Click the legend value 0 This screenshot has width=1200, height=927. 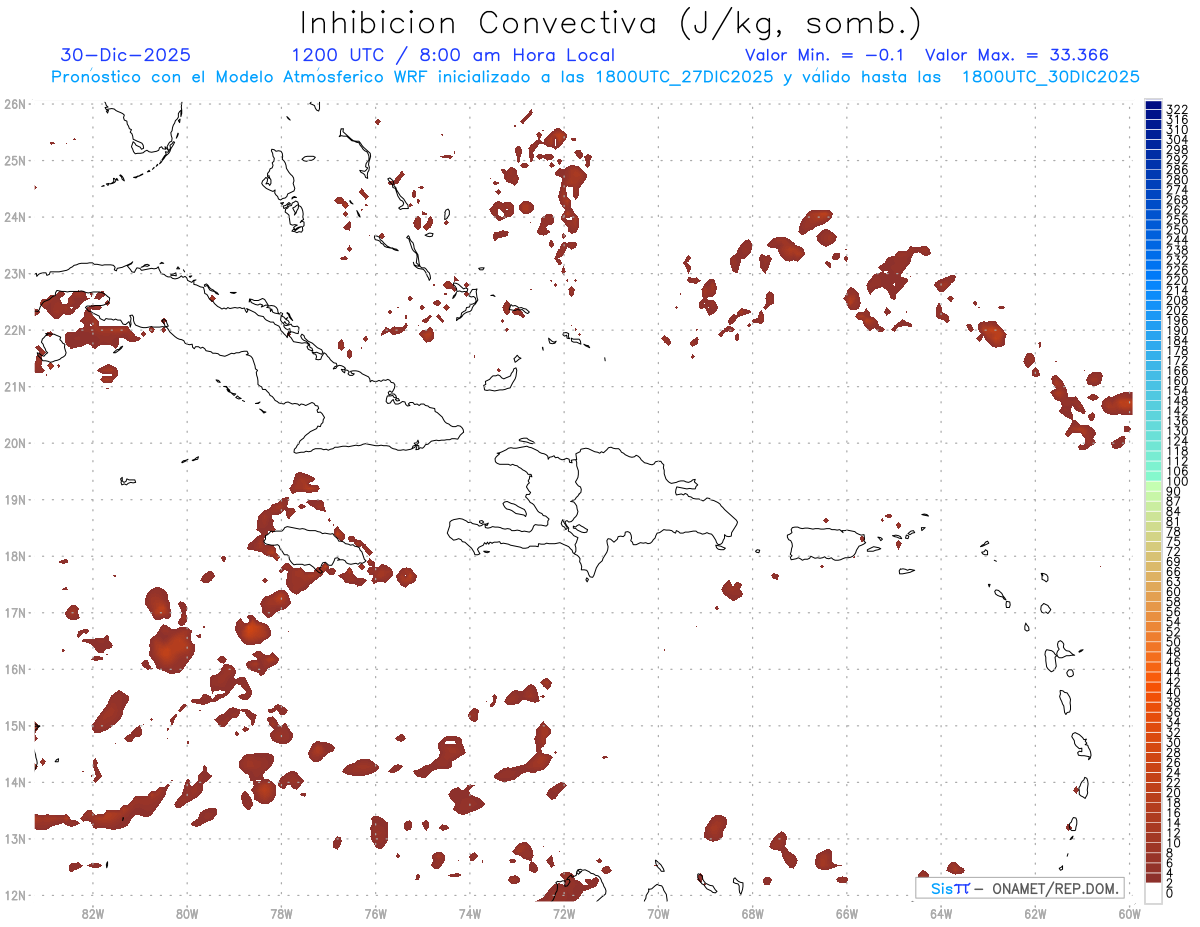click(1170, 893)
